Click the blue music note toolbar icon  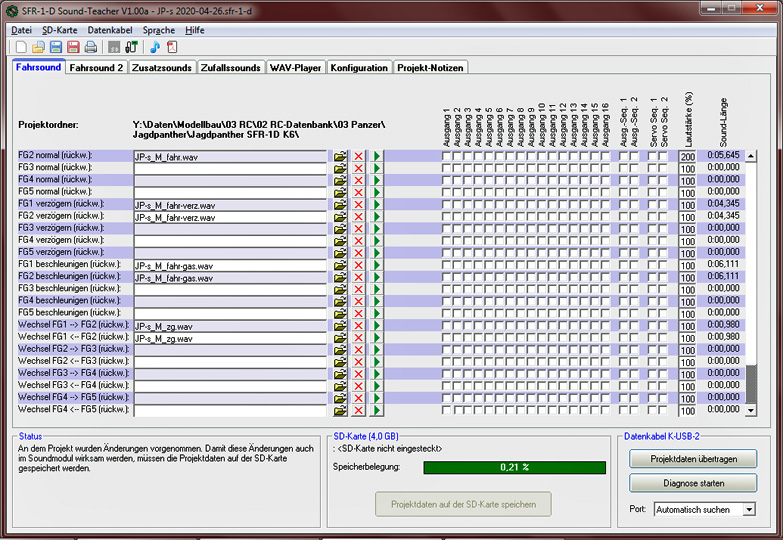click(x=155, y=47)
